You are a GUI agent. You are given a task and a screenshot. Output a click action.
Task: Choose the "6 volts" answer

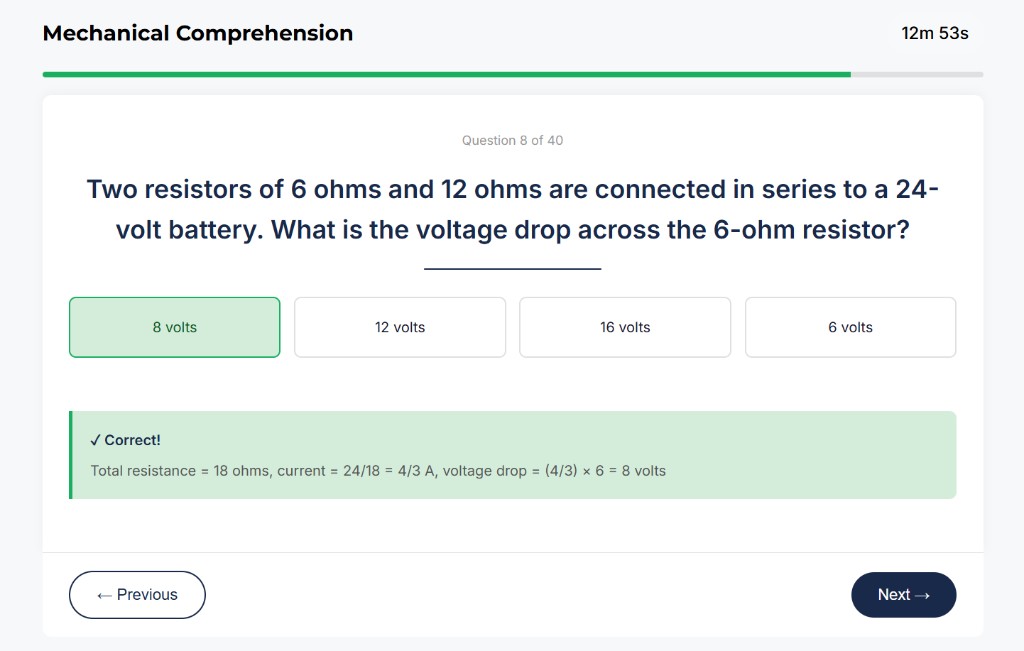[x=850, y=327]
